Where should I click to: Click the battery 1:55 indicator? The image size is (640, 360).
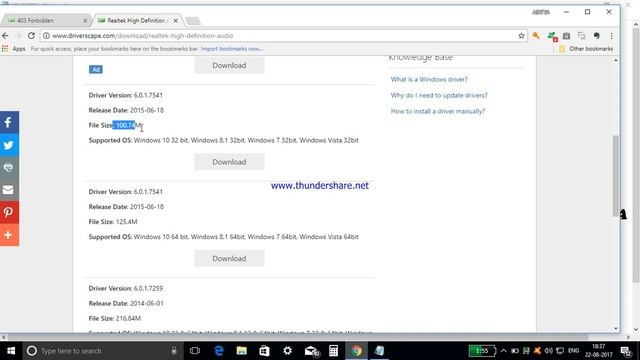482,351
